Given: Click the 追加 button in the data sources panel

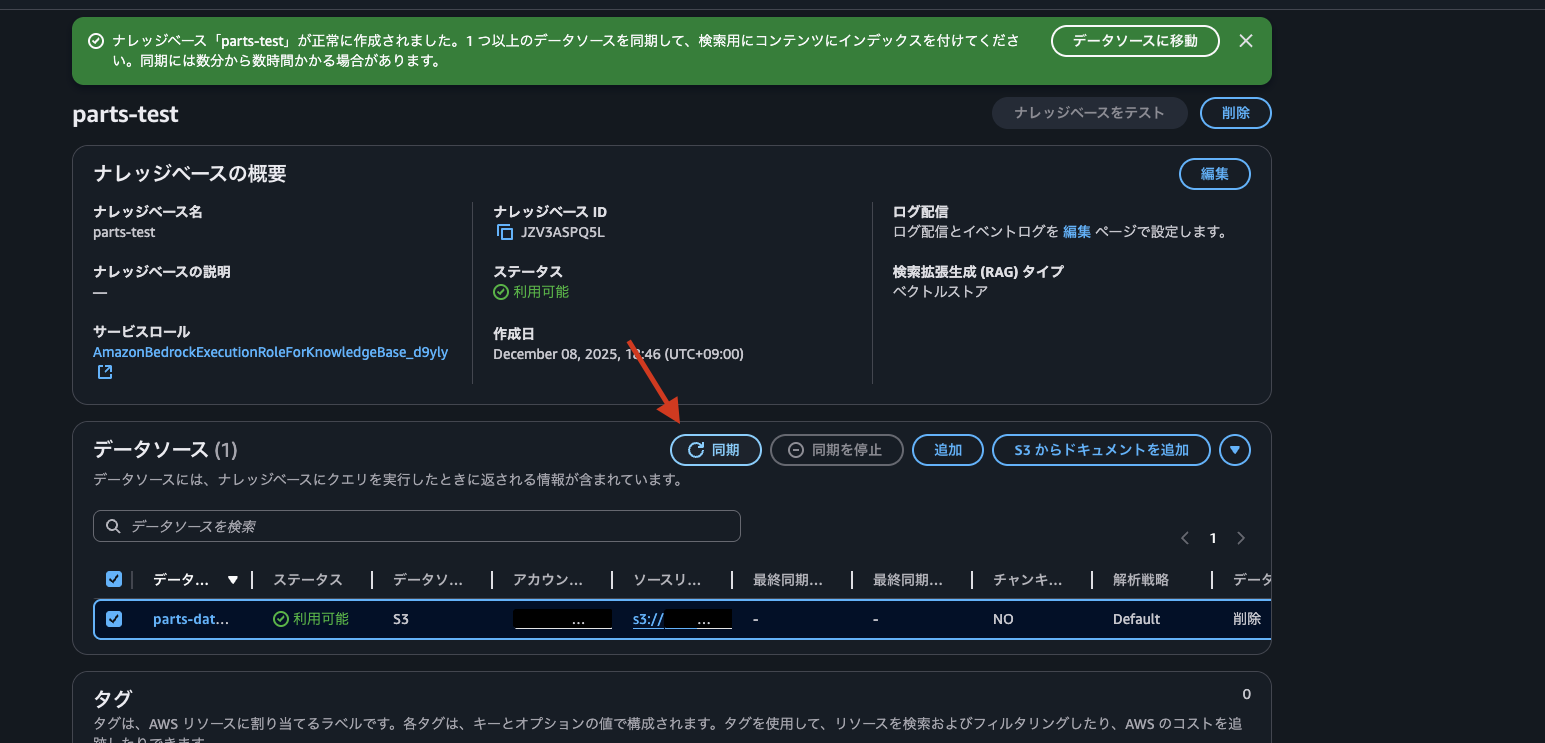Looking at the screenshot, I should pyautogui.click(x=947, y=449).
